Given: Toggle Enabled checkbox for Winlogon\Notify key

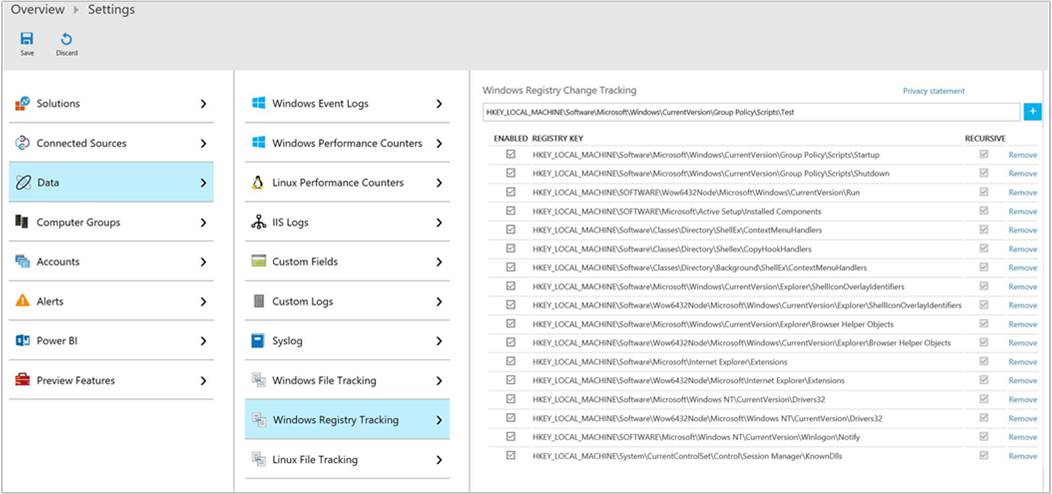Looking at the screenshot, I should point(511,436).
